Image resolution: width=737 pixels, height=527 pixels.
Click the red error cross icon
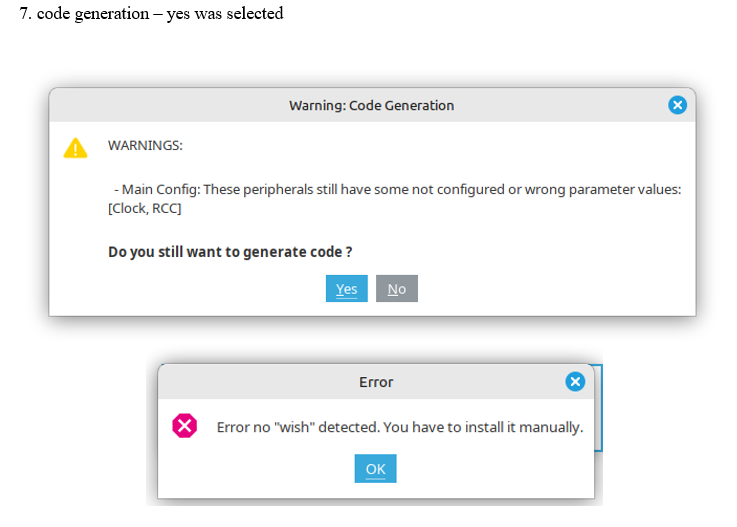click(x=184, y=426)
